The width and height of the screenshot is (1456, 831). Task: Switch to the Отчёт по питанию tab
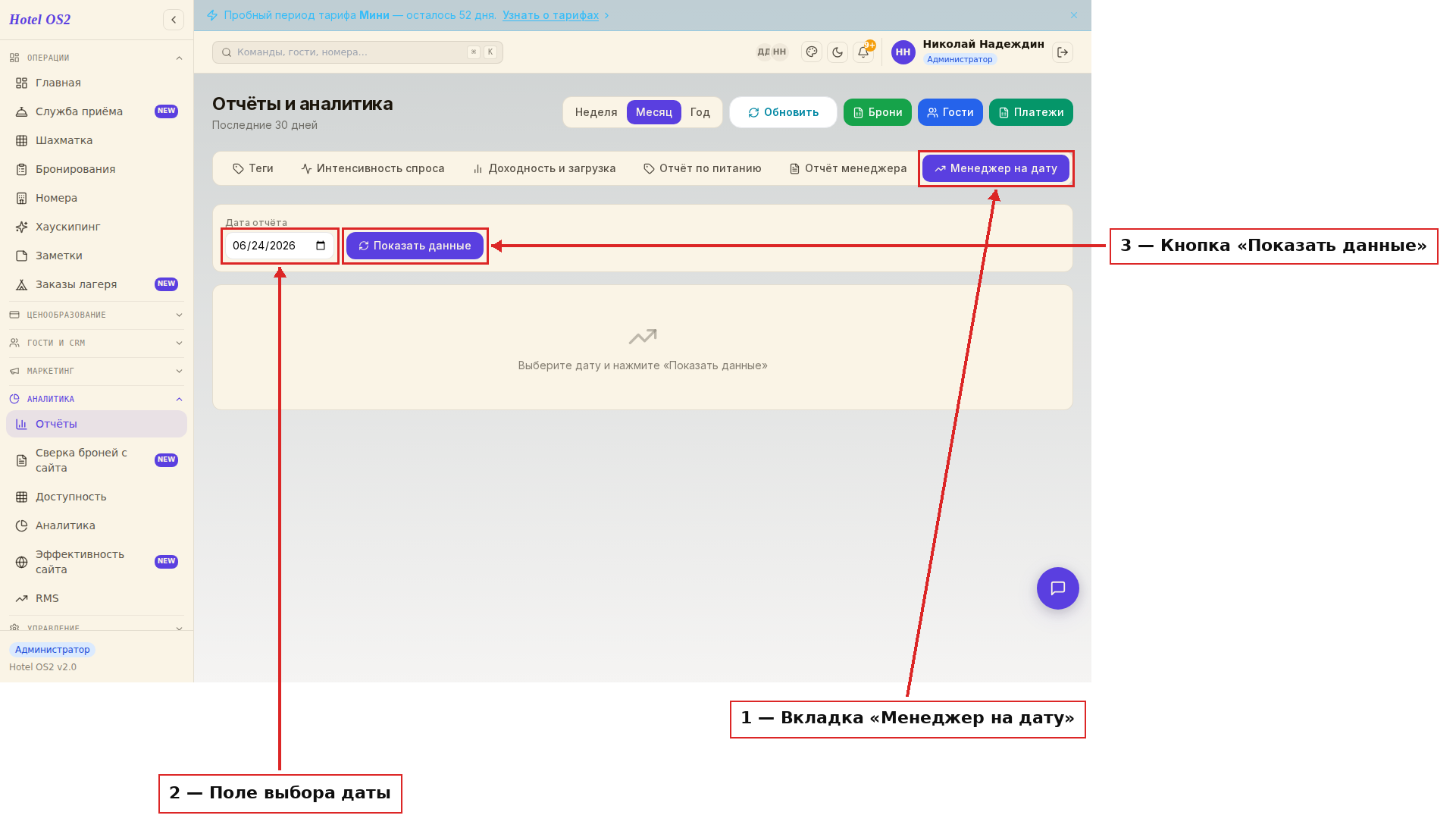tap(703, 168)
